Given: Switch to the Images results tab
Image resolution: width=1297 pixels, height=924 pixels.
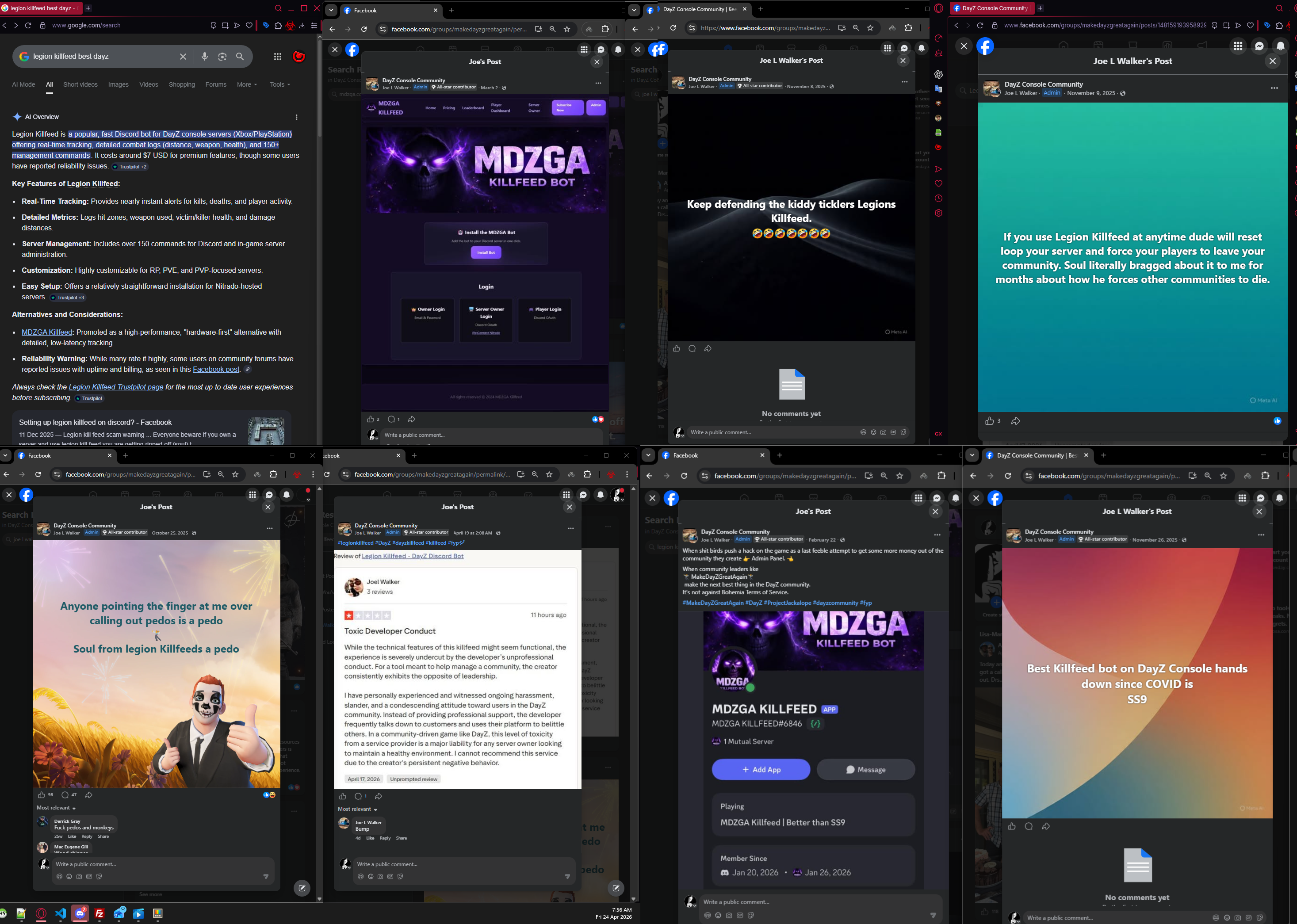Looking at the screenshot, I should [119, 85].
